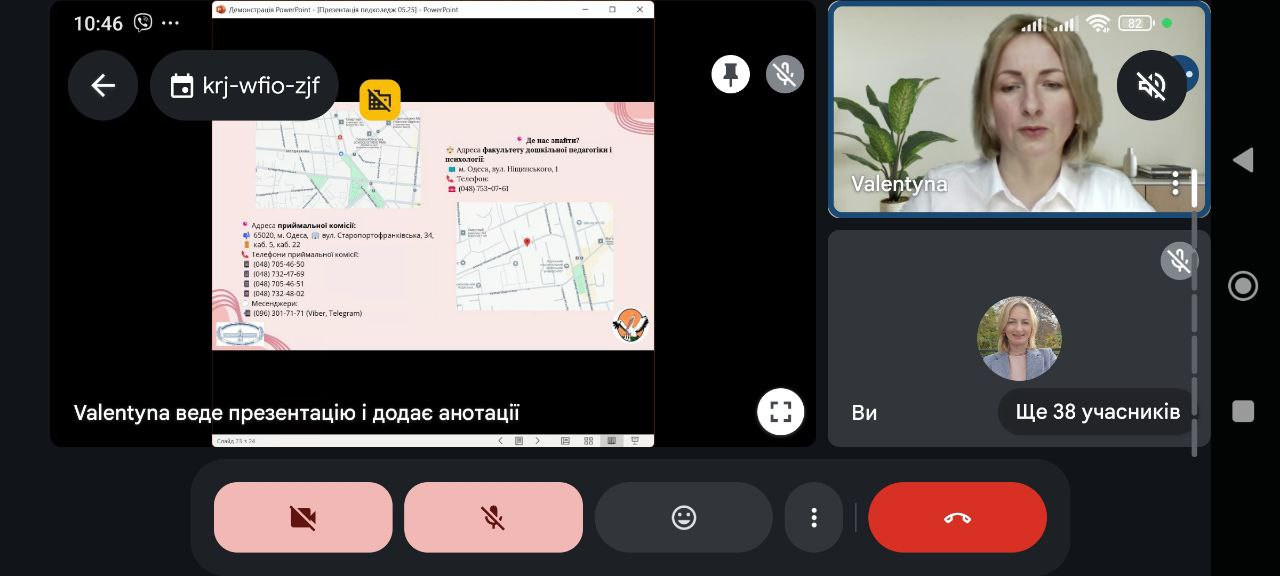Minimize the shared PowerPoint window
1280x576 pixels.
tap(587, 9)
